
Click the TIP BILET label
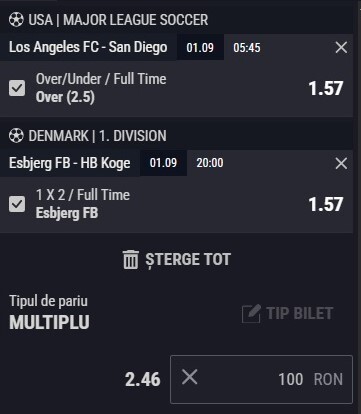point(300,313)
